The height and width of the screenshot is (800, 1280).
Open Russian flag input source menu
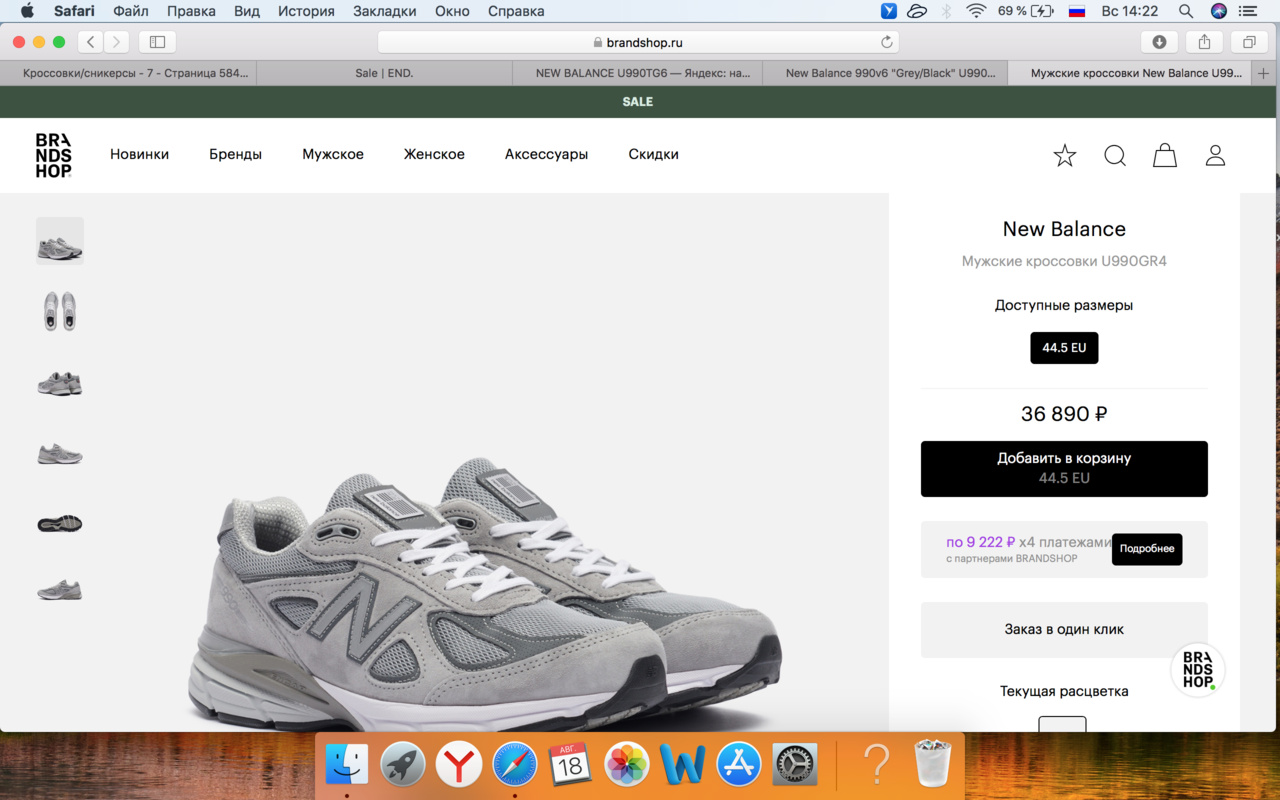1077,11
